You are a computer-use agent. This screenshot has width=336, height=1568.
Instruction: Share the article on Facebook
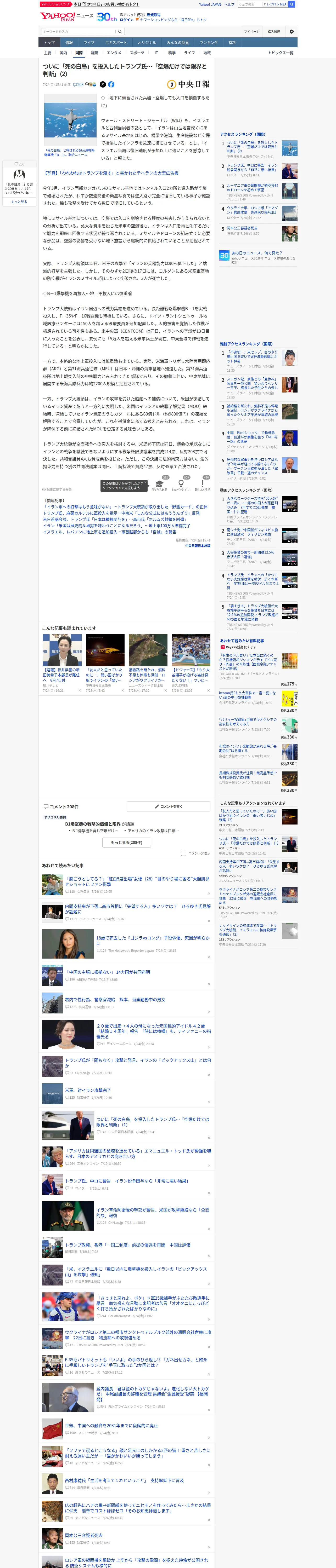point(111,85)
